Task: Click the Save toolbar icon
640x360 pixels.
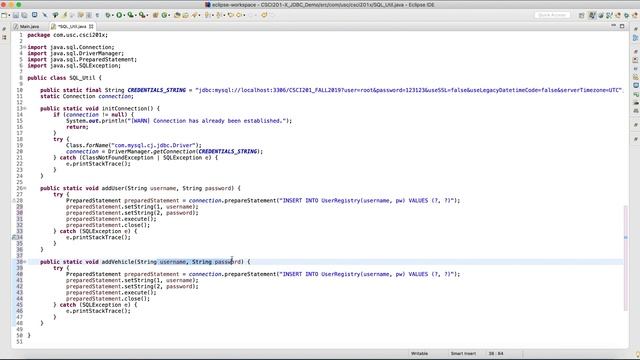Action: pos(16,15)
